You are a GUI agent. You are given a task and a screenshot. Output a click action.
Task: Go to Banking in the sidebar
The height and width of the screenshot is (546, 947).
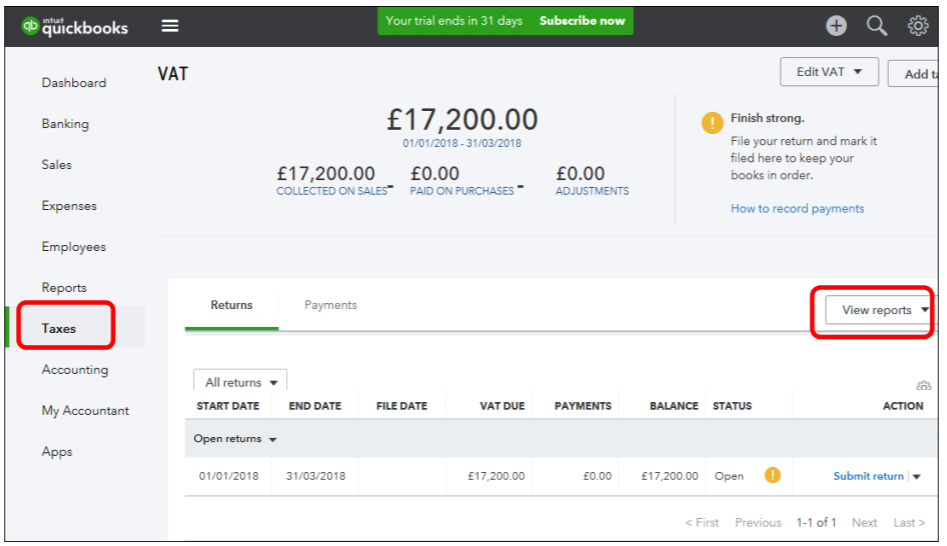click(x=65, y=124)
